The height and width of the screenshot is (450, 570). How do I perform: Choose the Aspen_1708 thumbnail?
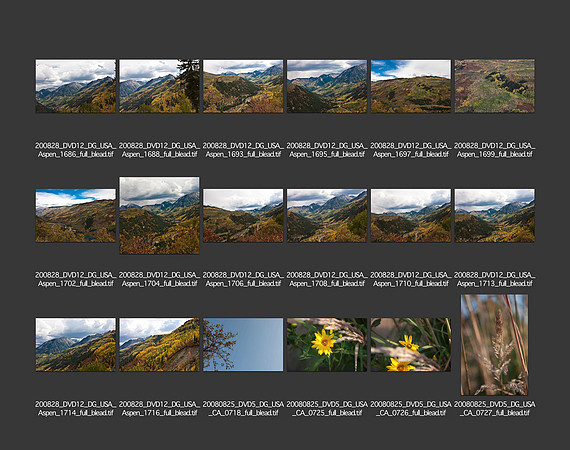tap(327, 216)
